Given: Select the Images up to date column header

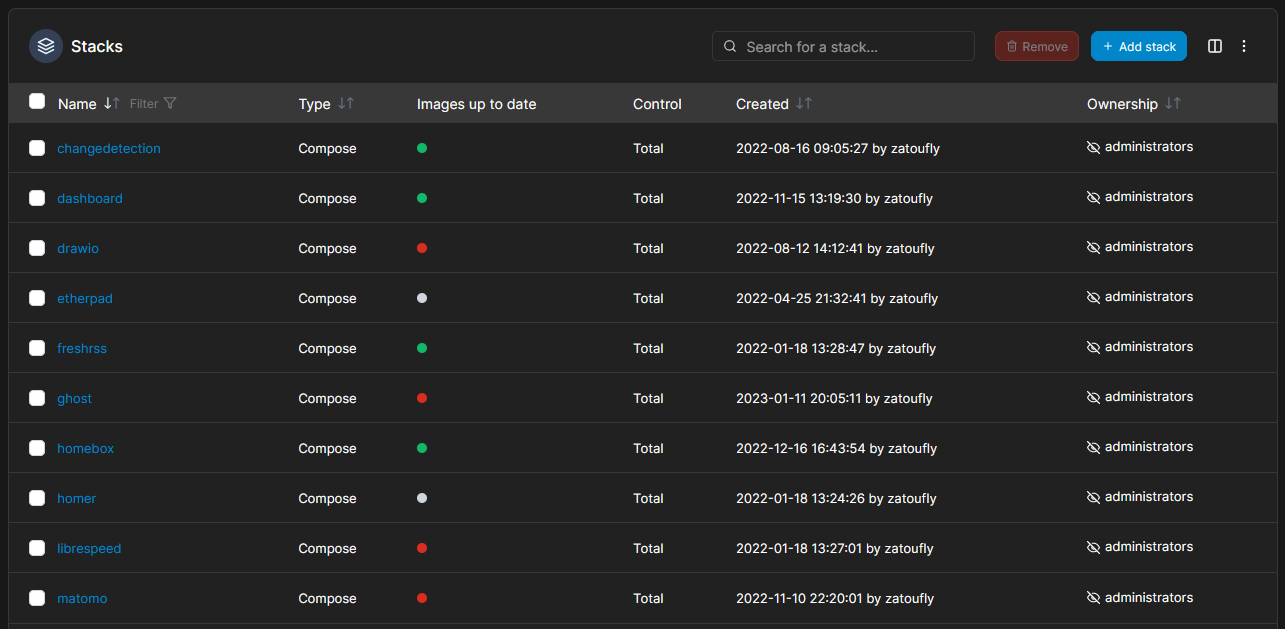Looking at the screenshot, I should (x=477, y=103).
